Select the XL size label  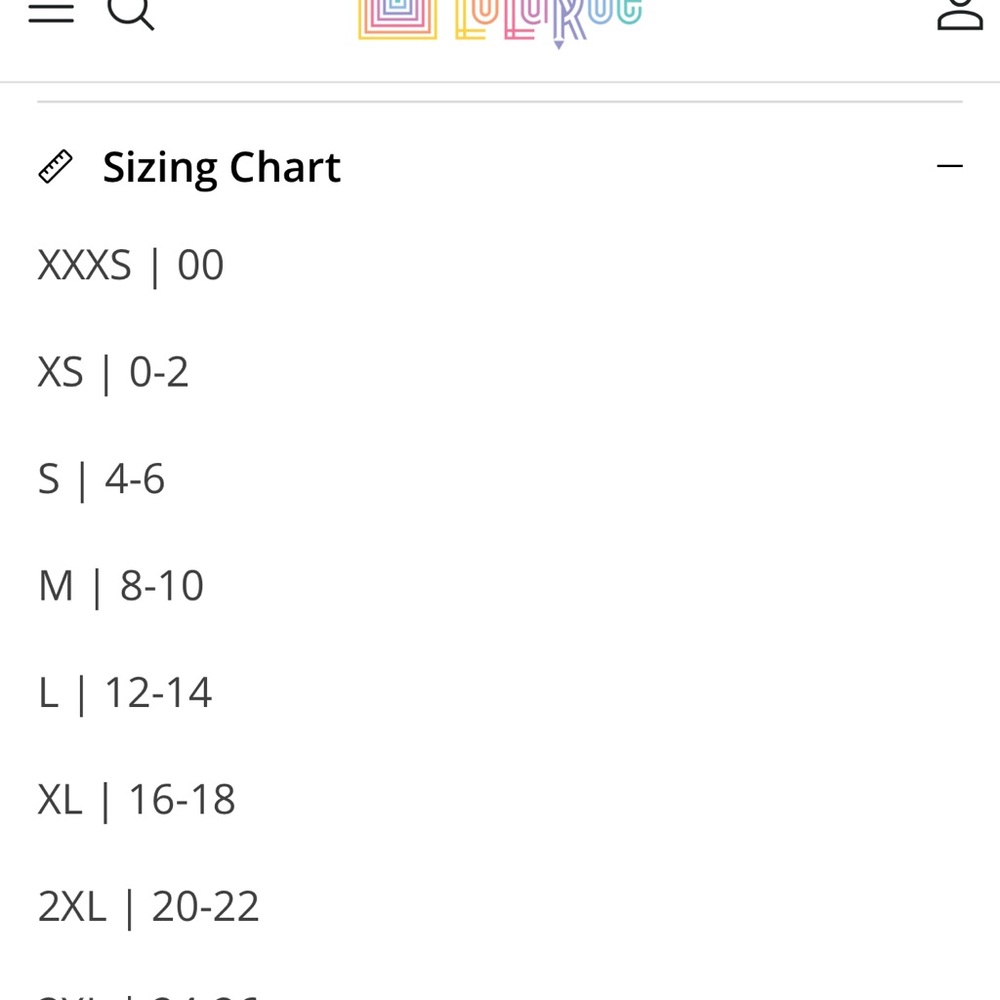tap(60, 800)
